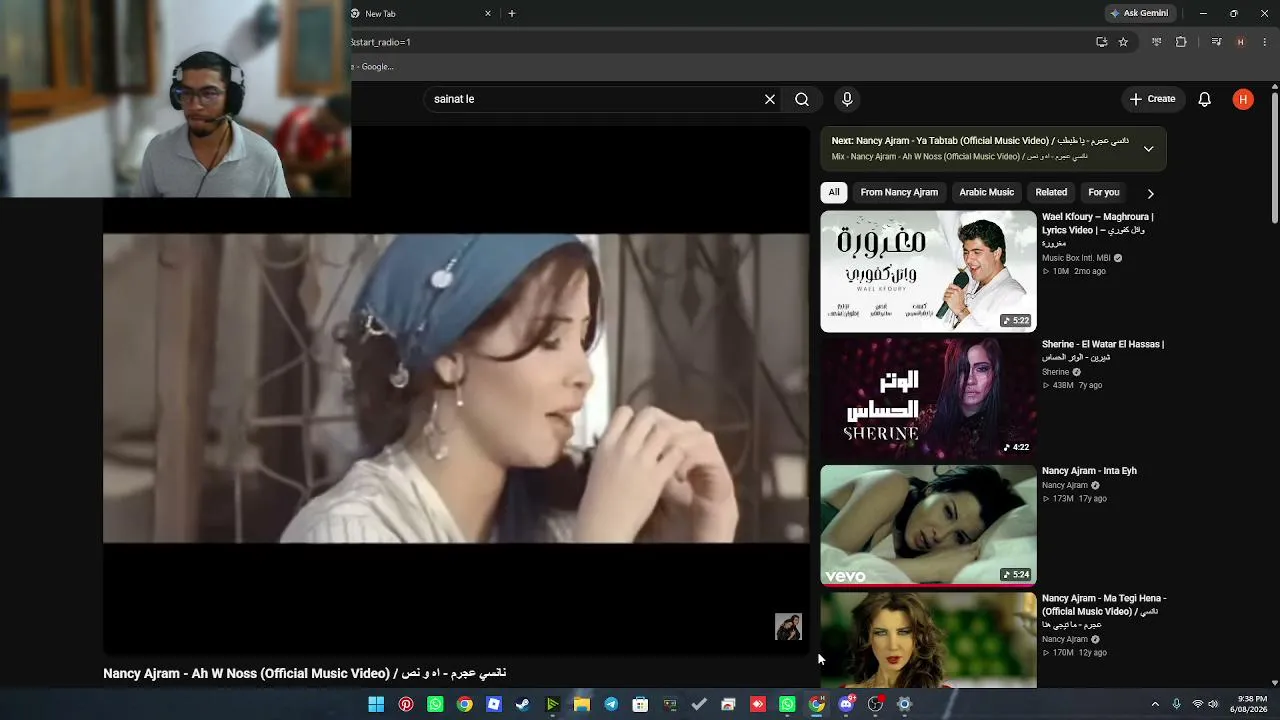Open Chrome media controls icon
This screenshot has width=1280, height=720.
1216,42
